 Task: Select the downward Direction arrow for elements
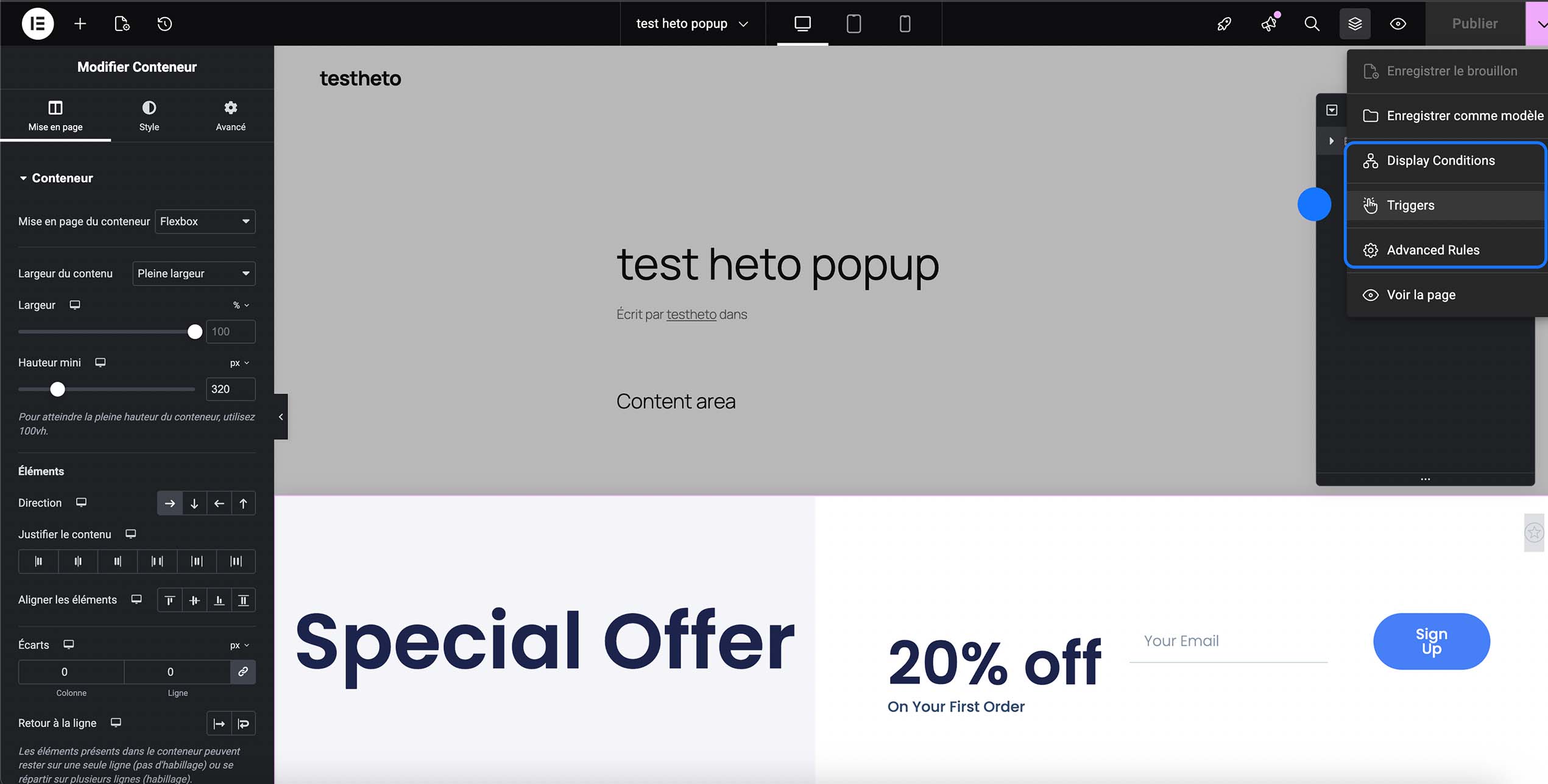pyautogui.click(x=194, y=503)
